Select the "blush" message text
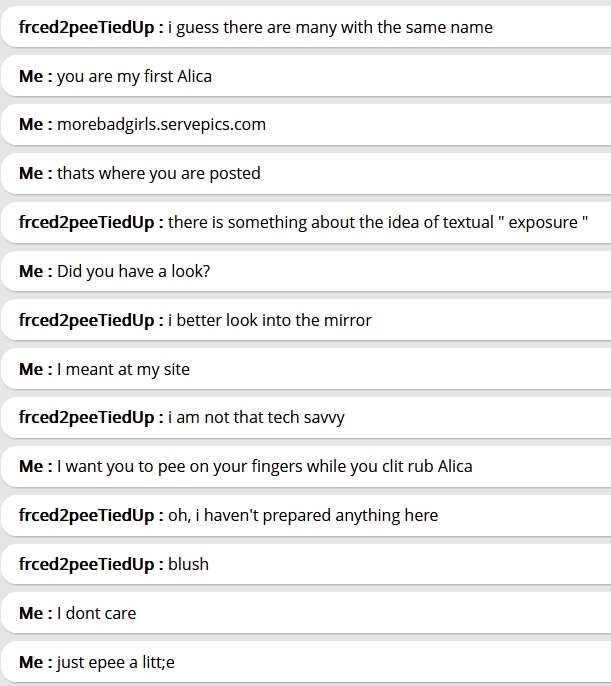 point(188,565)
